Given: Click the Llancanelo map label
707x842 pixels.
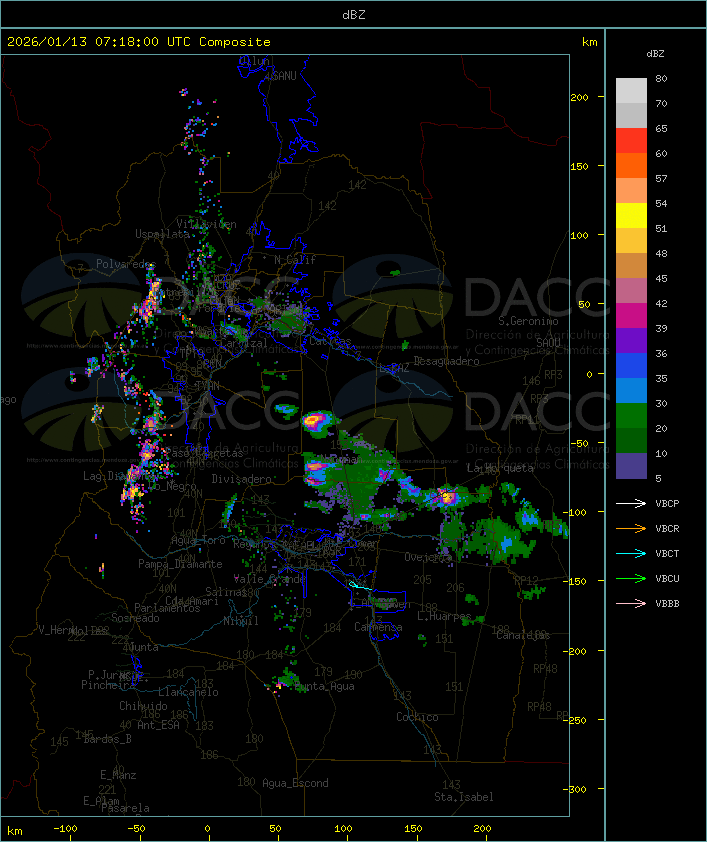Looking at the screenshot, I should point(188,692).
